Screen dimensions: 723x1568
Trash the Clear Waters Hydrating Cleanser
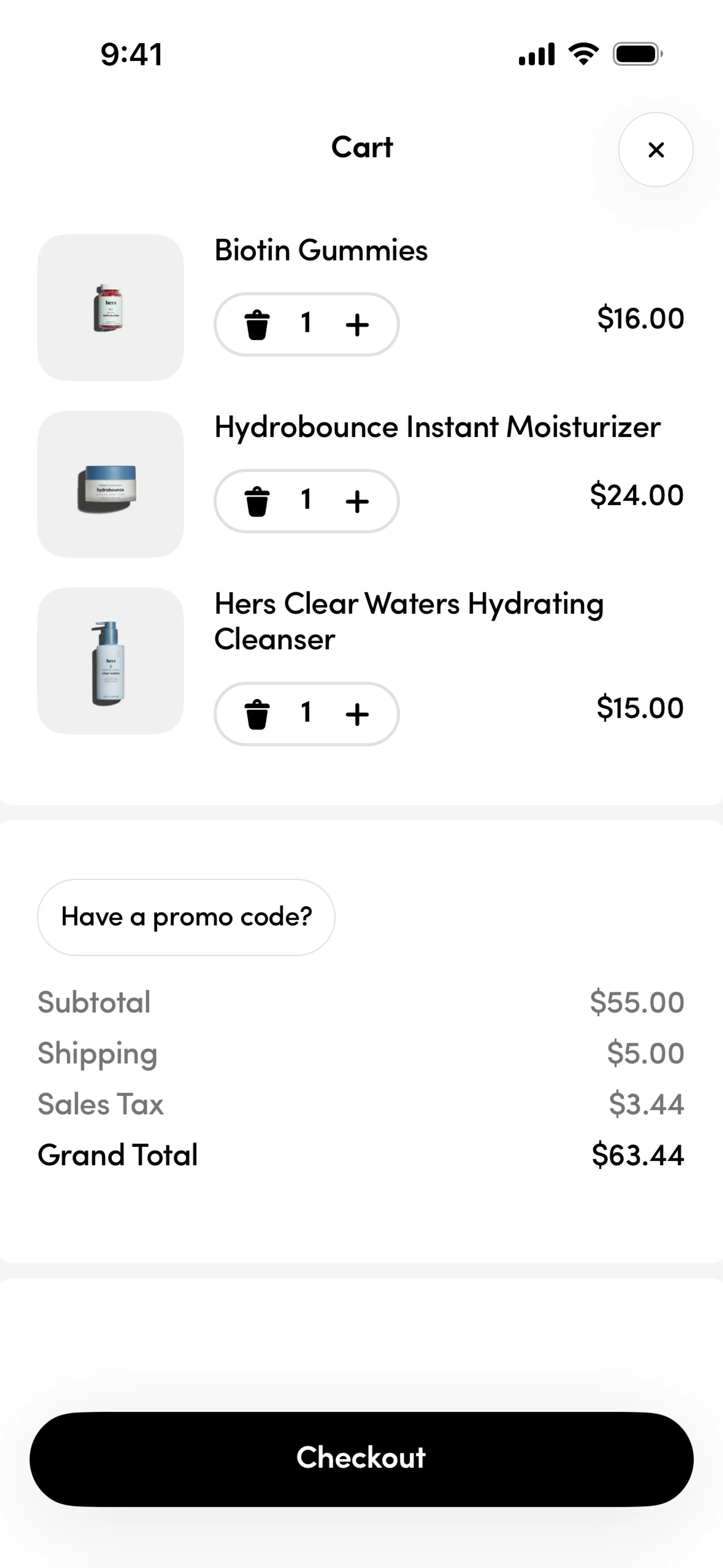(x=257, y=714)
